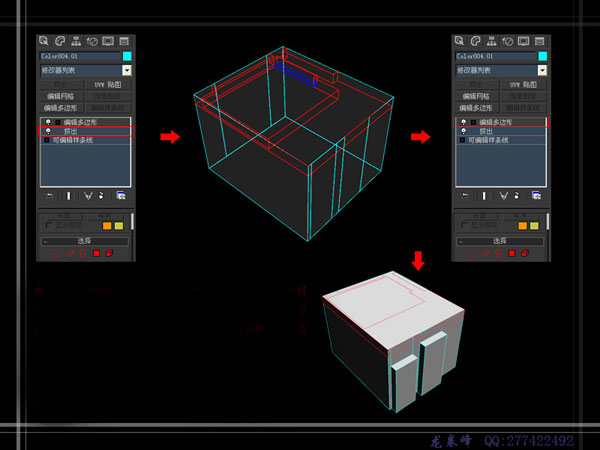Switch to Display tab in right command panel

(522, 42)
